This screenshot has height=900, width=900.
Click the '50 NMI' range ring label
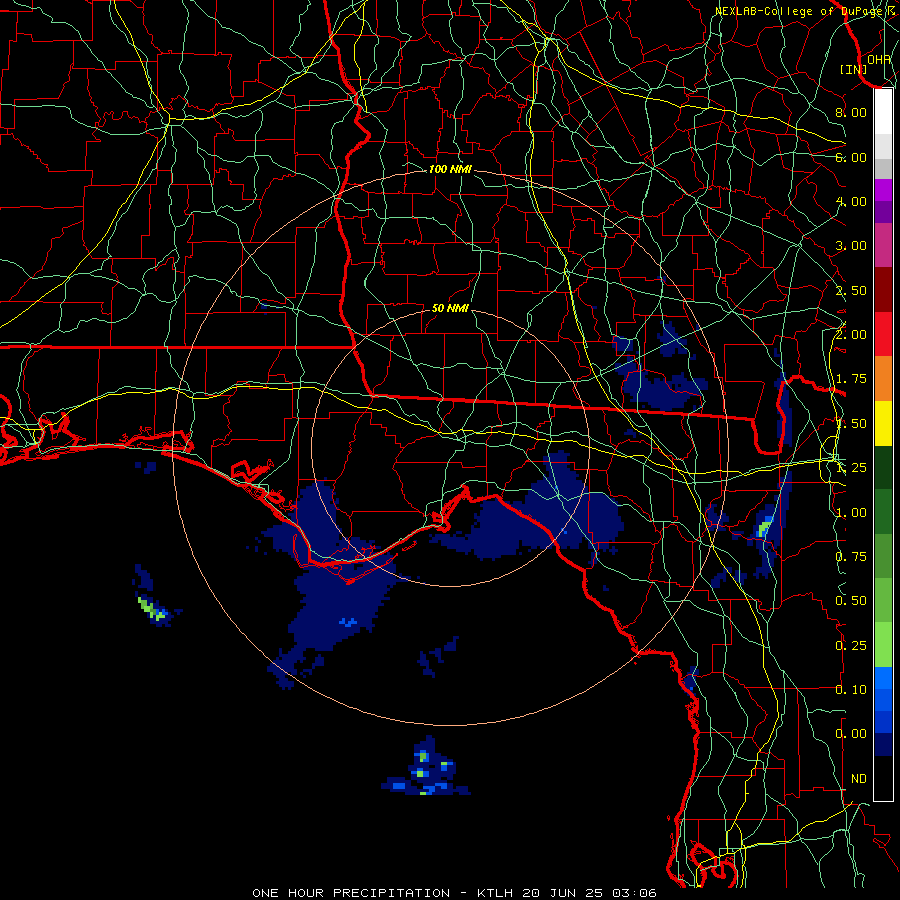pyautogui.click(x=450, y=308)
